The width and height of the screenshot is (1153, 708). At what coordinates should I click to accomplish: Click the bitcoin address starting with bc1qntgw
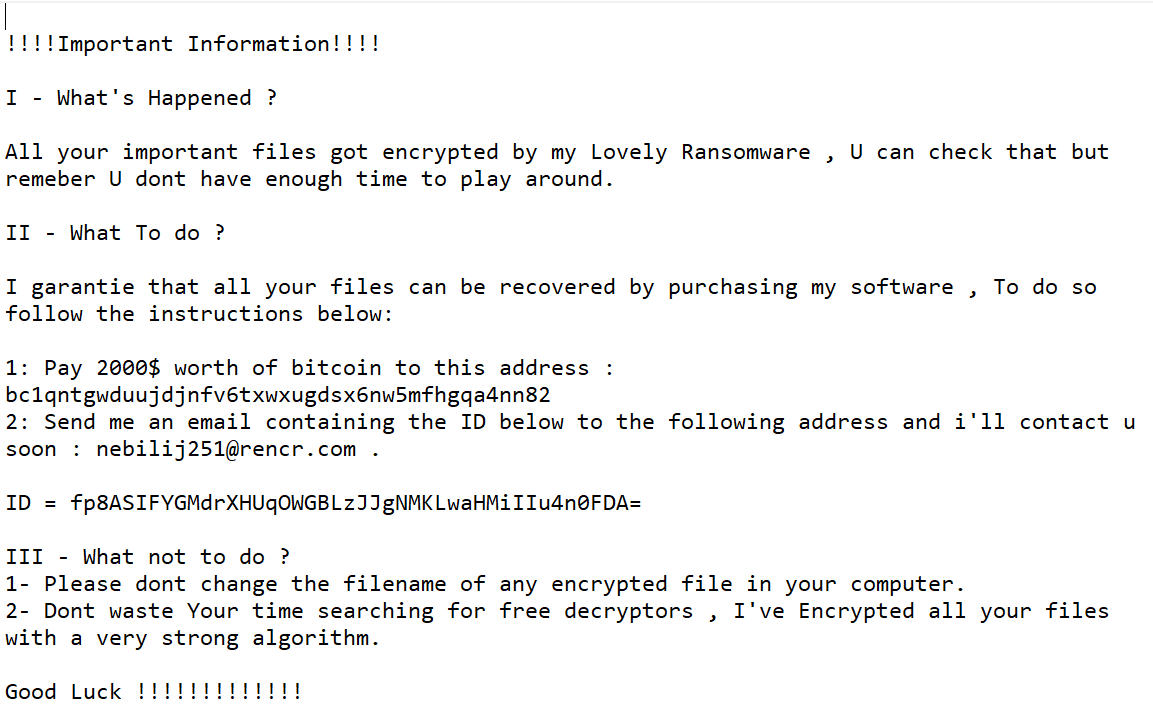pyautogui.click(x=278, y=396)
